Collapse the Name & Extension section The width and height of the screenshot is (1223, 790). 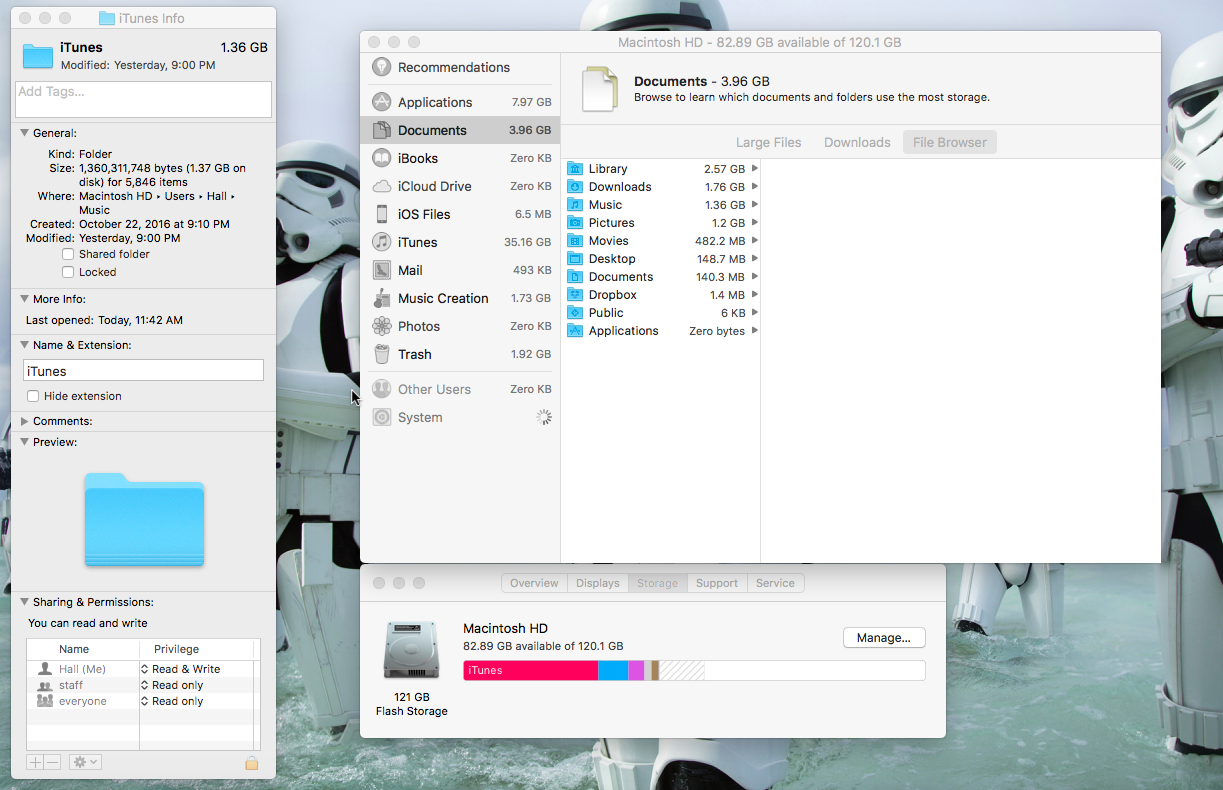click(24, 345)
